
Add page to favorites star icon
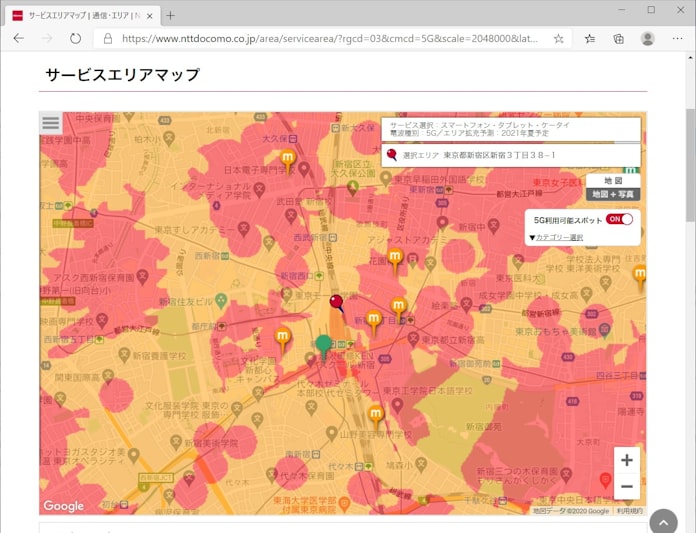558,39
